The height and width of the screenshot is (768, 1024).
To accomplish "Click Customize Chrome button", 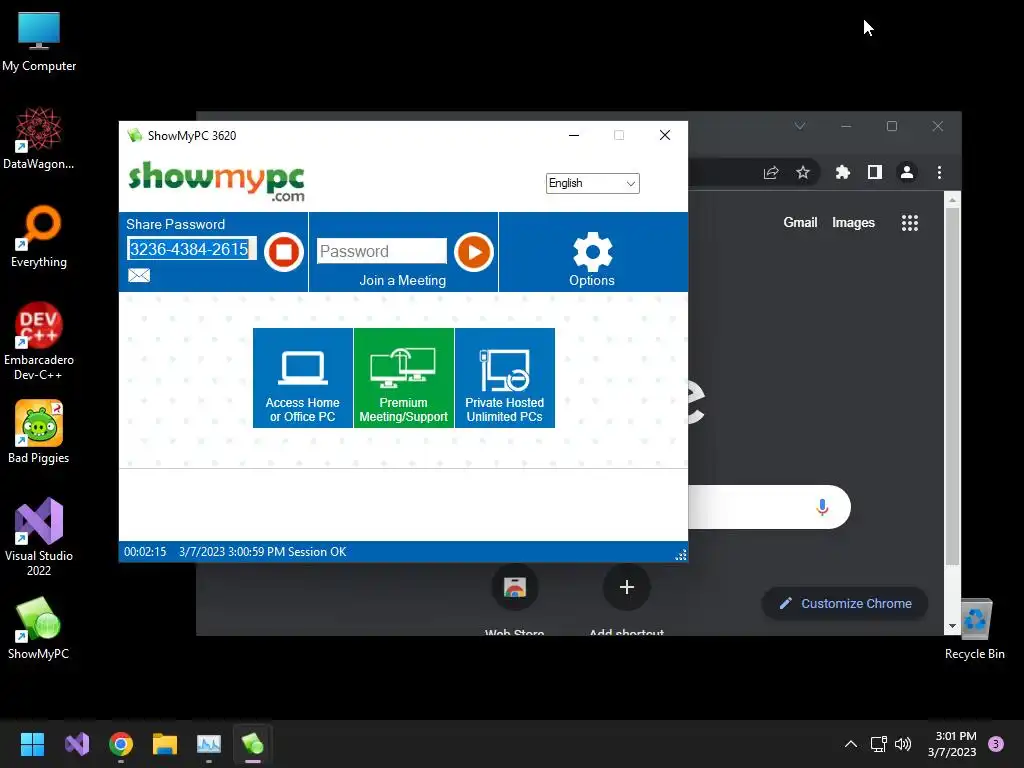I will (845, 603).
